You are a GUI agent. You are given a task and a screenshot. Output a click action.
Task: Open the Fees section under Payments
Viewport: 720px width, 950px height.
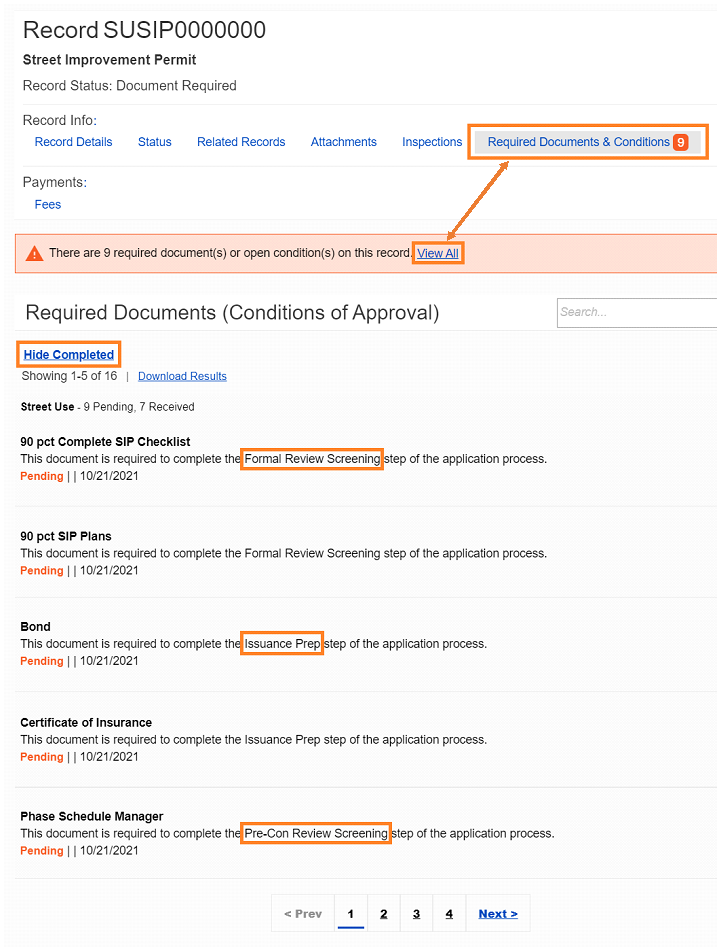pyautogui.click(x=47, y=204)
